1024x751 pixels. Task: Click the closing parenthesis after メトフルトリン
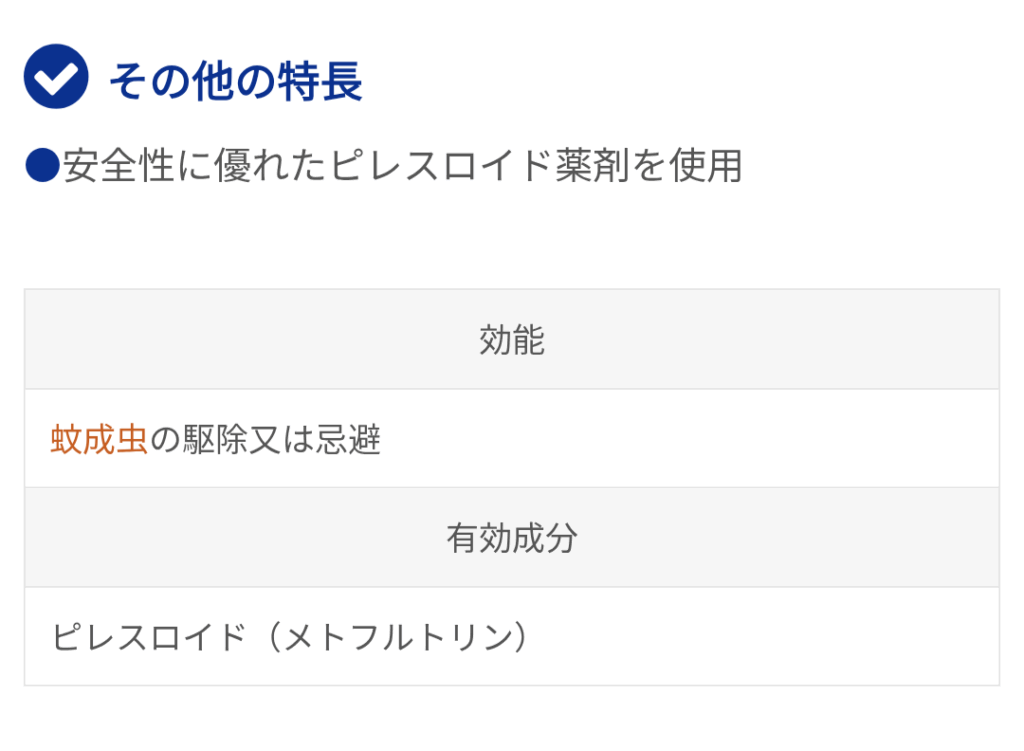[520, 637]
